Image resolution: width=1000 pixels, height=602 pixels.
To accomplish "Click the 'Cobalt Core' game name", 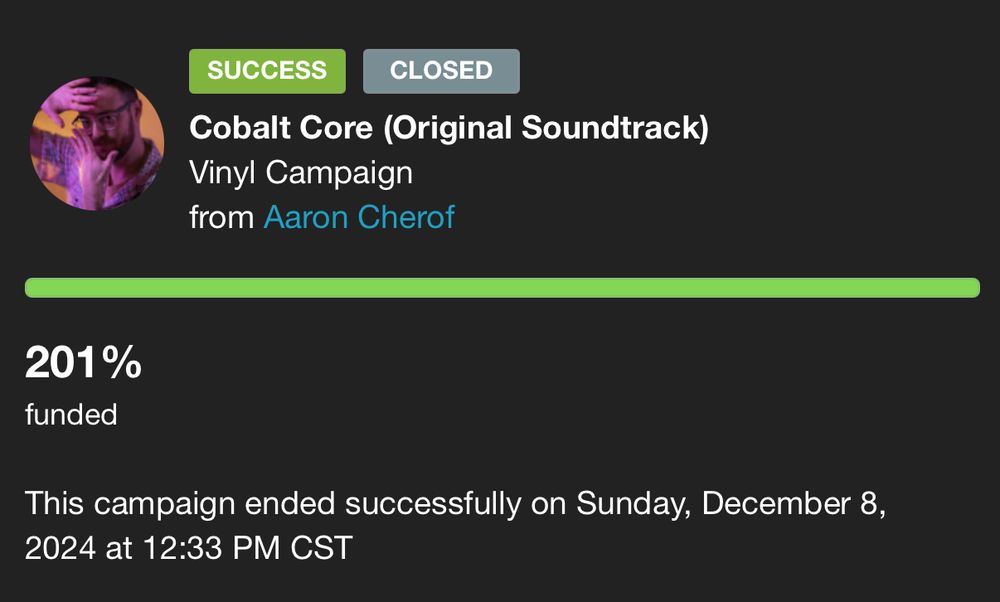I will [281, 128].
